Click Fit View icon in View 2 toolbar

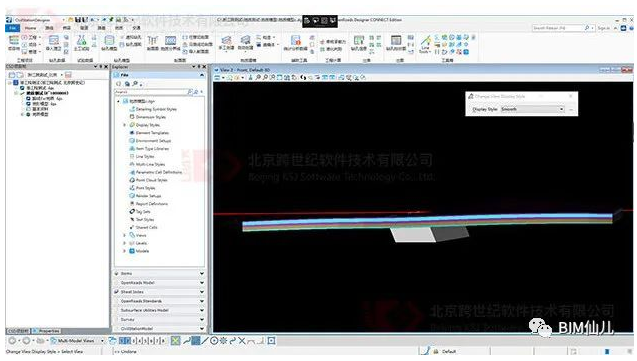tap(280, 77)
